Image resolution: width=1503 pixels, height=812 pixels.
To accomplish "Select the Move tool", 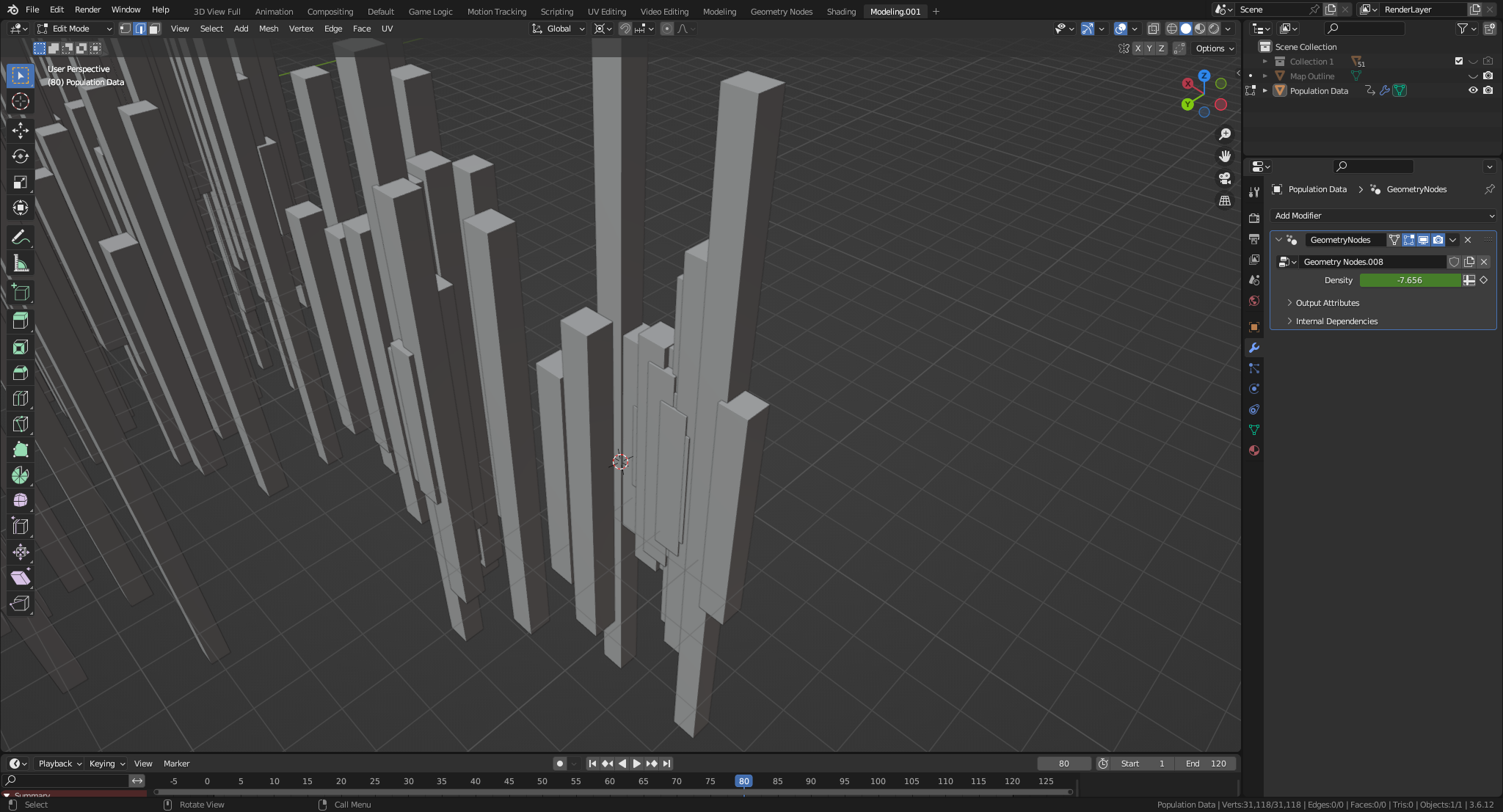I will click(x=21, y=131).
